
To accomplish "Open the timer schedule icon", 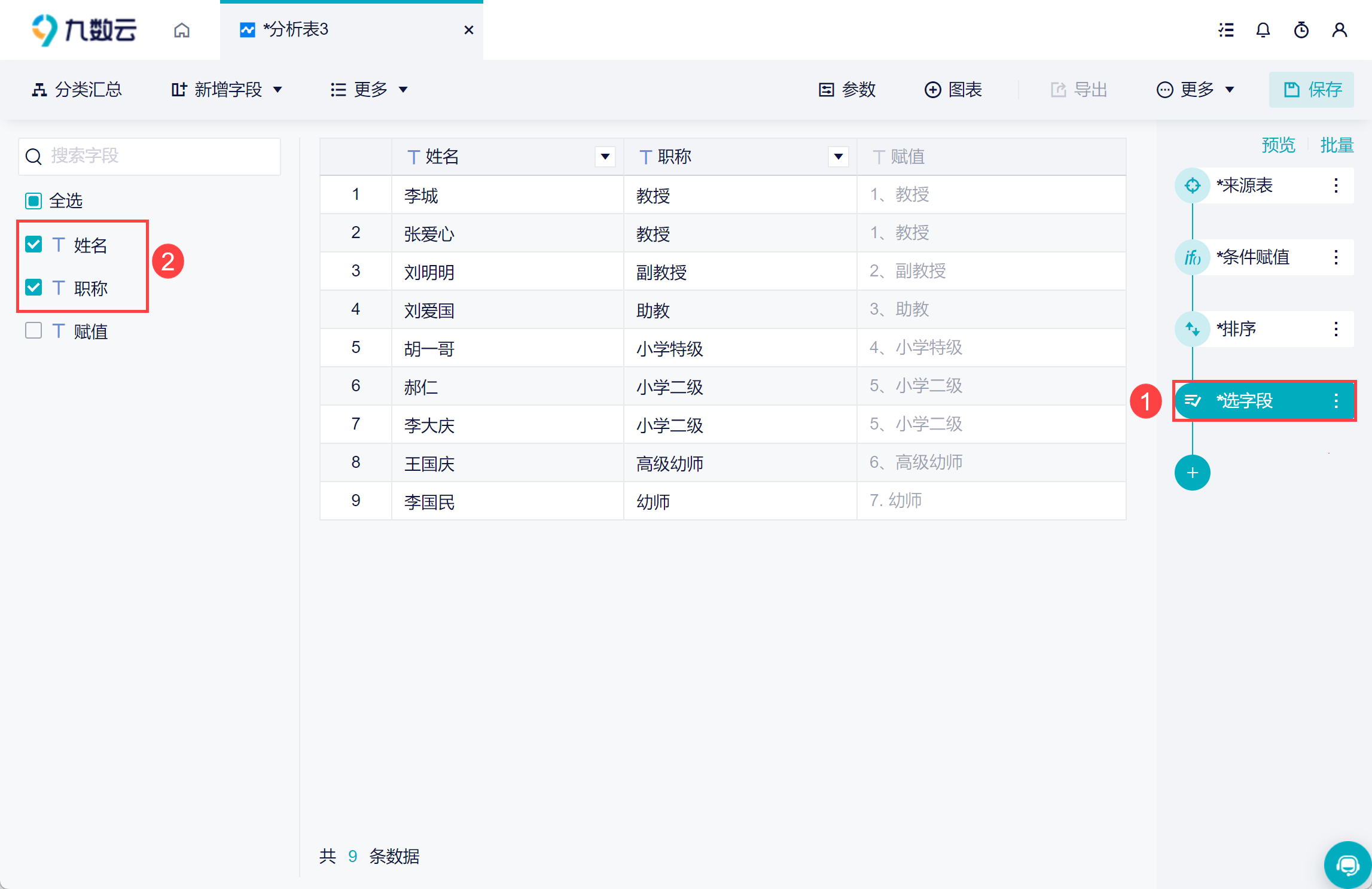I will coord(1301,30).
